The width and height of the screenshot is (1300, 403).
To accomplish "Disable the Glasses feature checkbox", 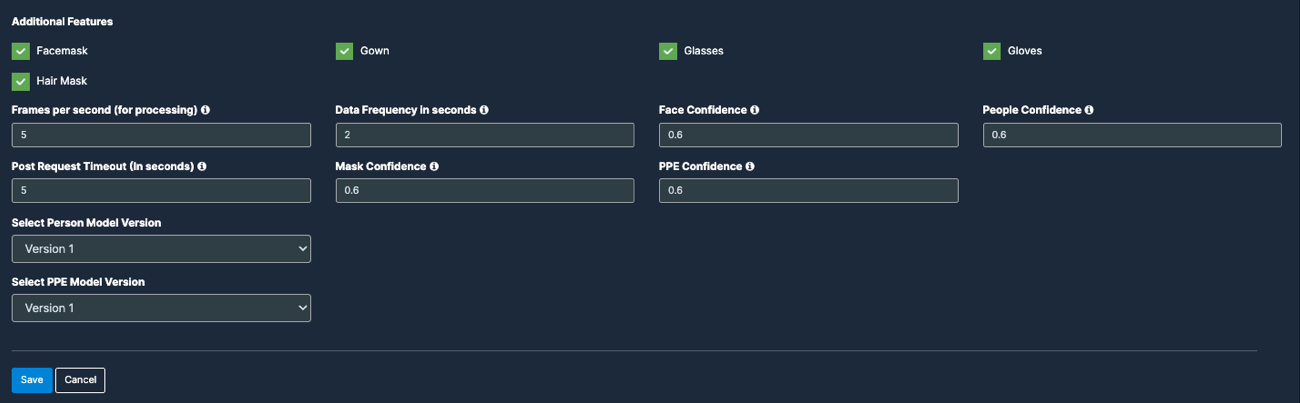I will coord(668,51).
